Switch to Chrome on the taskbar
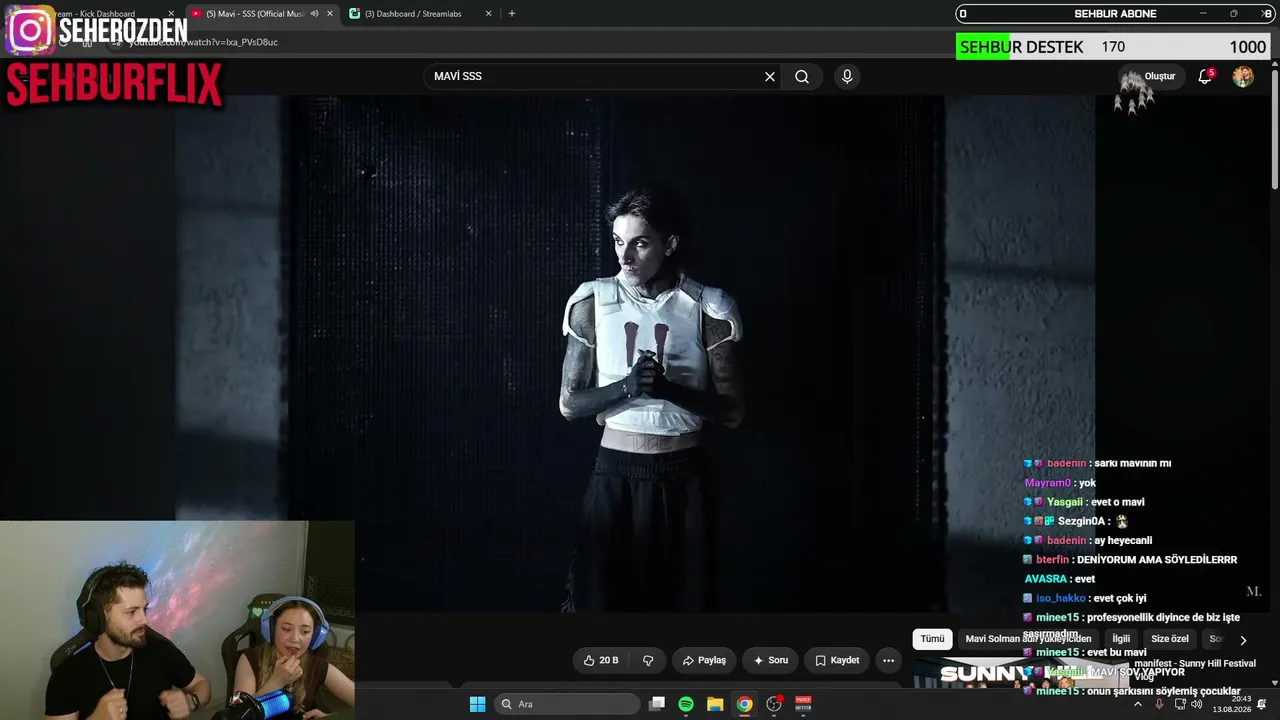 pyautogui.click(x=744, y=704)
